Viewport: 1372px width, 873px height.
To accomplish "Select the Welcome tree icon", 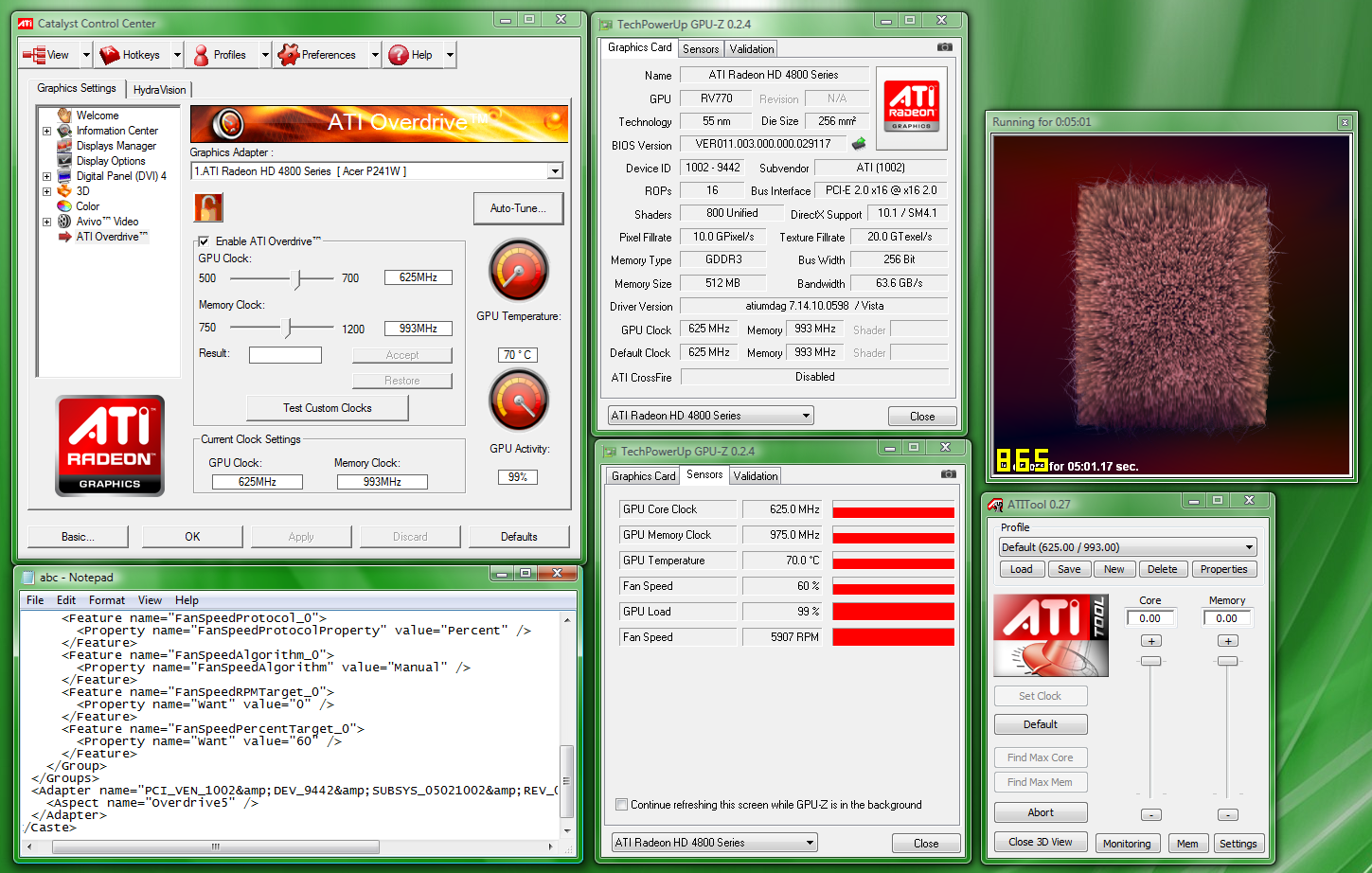I will tap(64, 116).
